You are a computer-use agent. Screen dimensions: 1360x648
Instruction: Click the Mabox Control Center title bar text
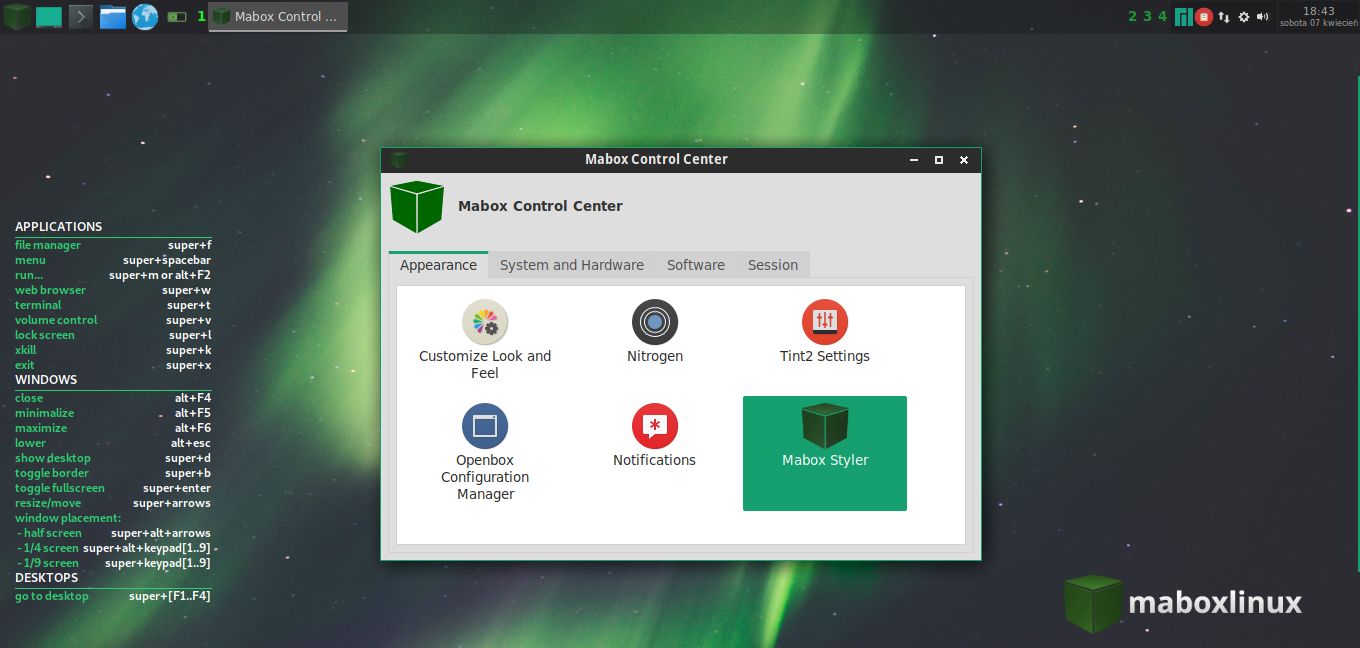point(656,159)
